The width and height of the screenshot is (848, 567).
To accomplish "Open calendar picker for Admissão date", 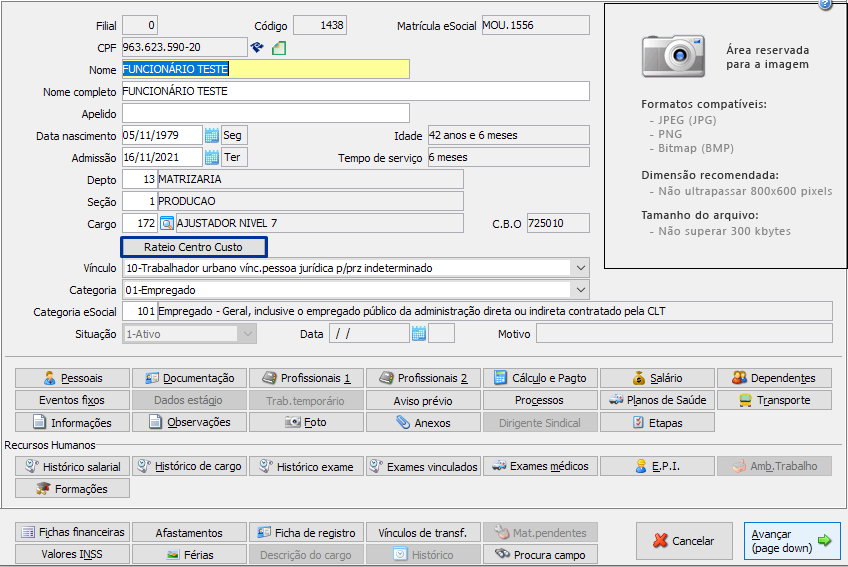I will (211, 157).
